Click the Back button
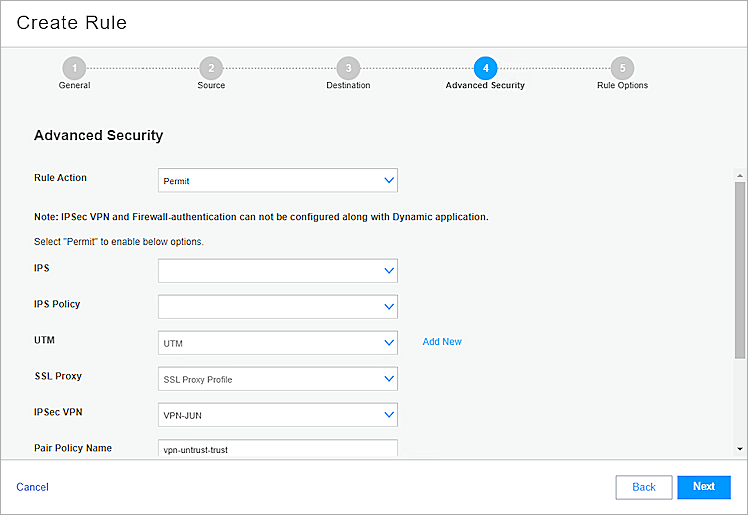Screen dimensions: 748x515 coord(644,487)
